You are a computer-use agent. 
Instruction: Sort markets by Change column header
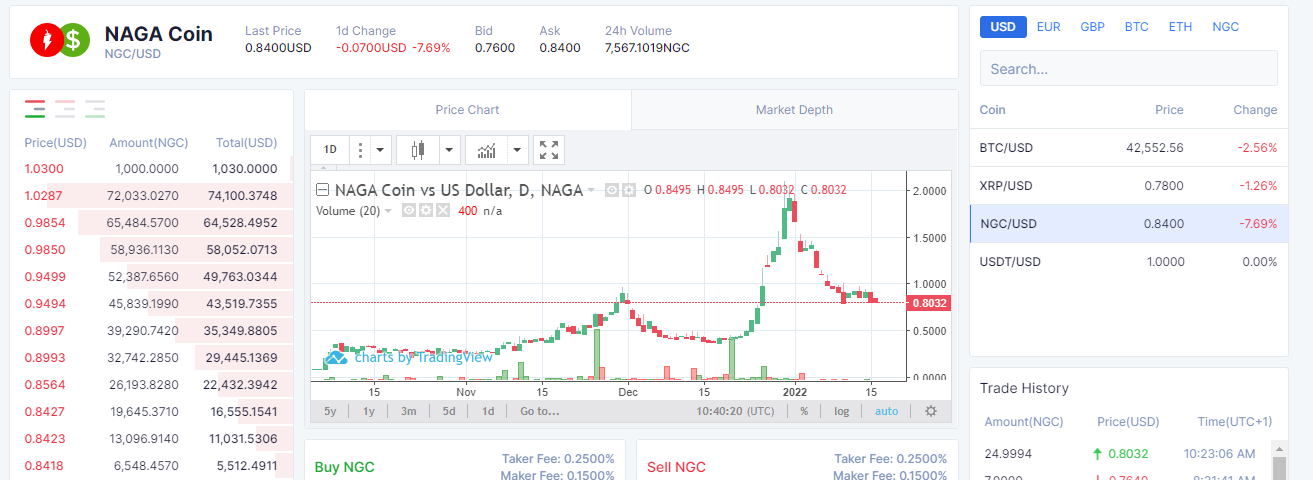(x=1255, y=110)
